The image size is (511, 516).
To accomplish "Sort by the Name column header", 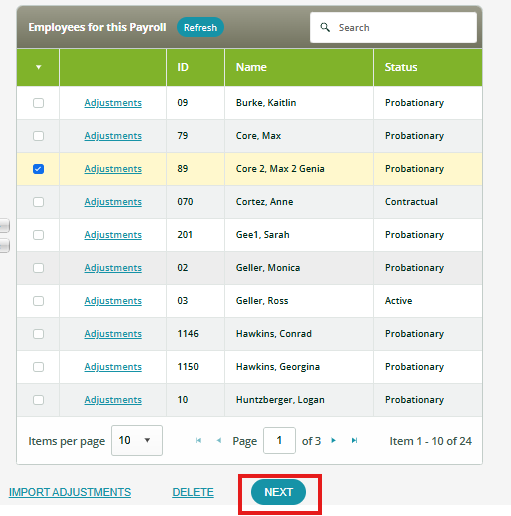I will [x=251, y=67].
